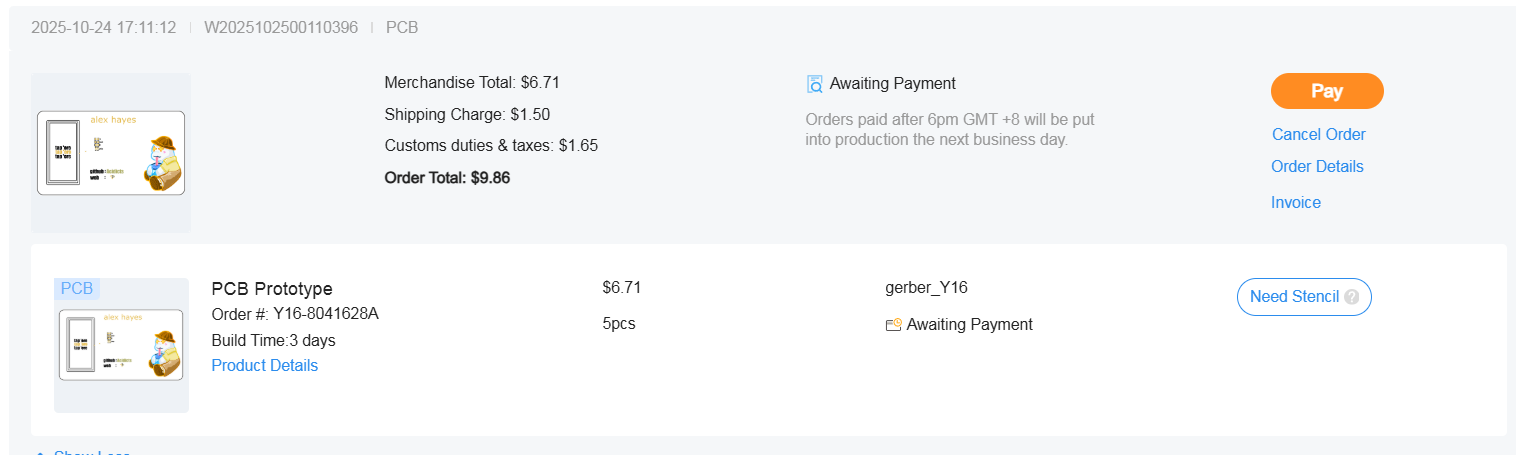
Task: Click the Need Stencil button
Action: tap(1294, 297)
